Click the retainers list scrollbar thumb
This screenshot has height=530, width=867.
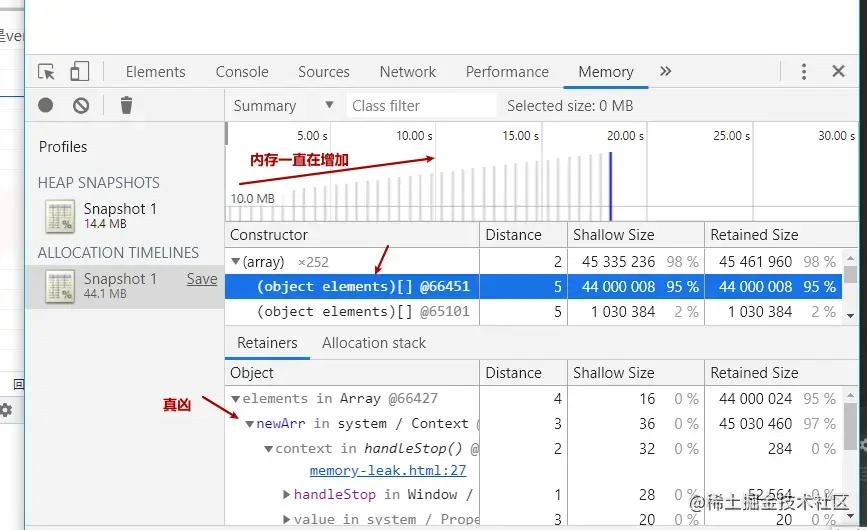click(x=850, y=426)
